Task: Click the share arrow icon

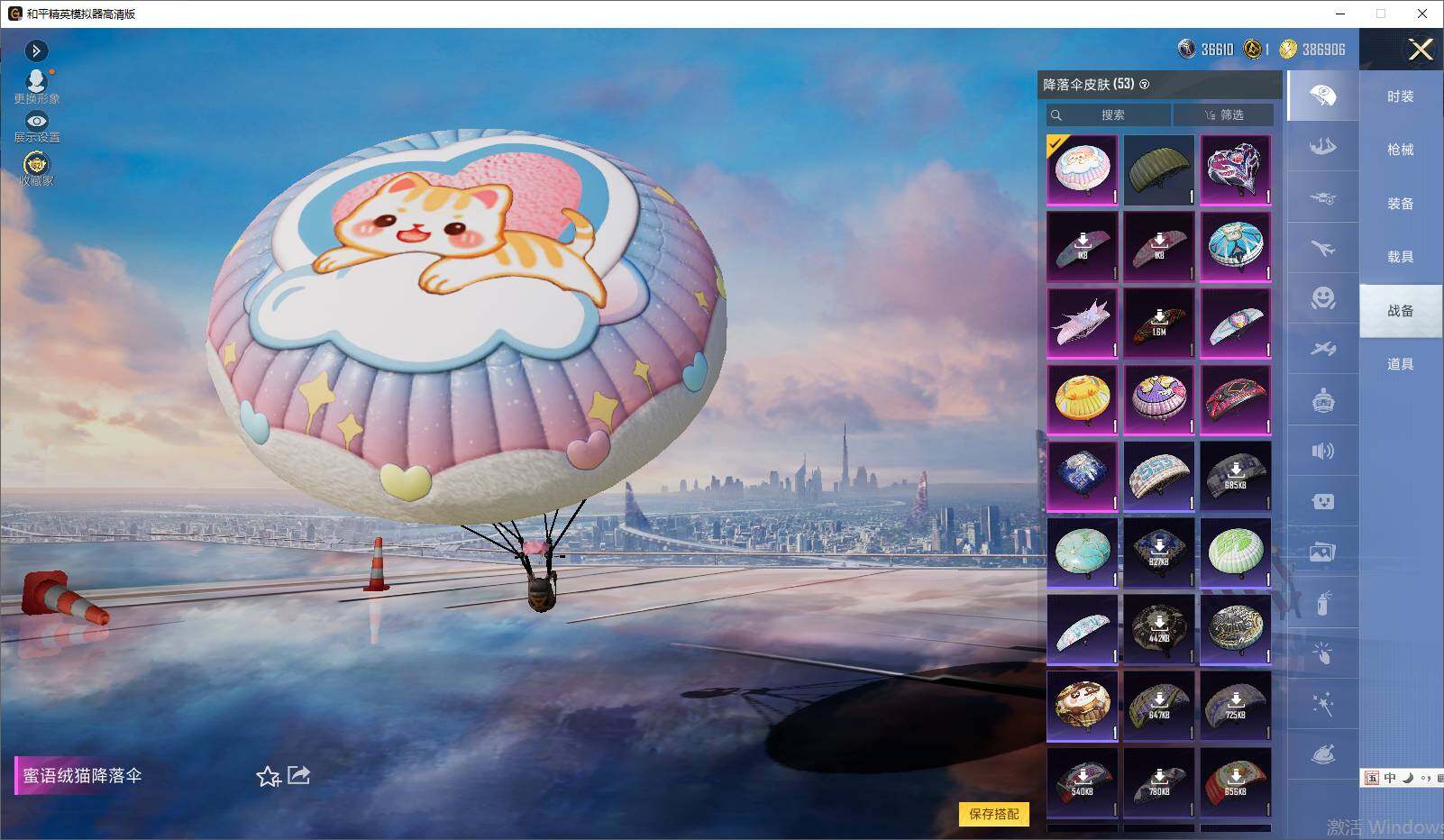Action: point(298,775)
